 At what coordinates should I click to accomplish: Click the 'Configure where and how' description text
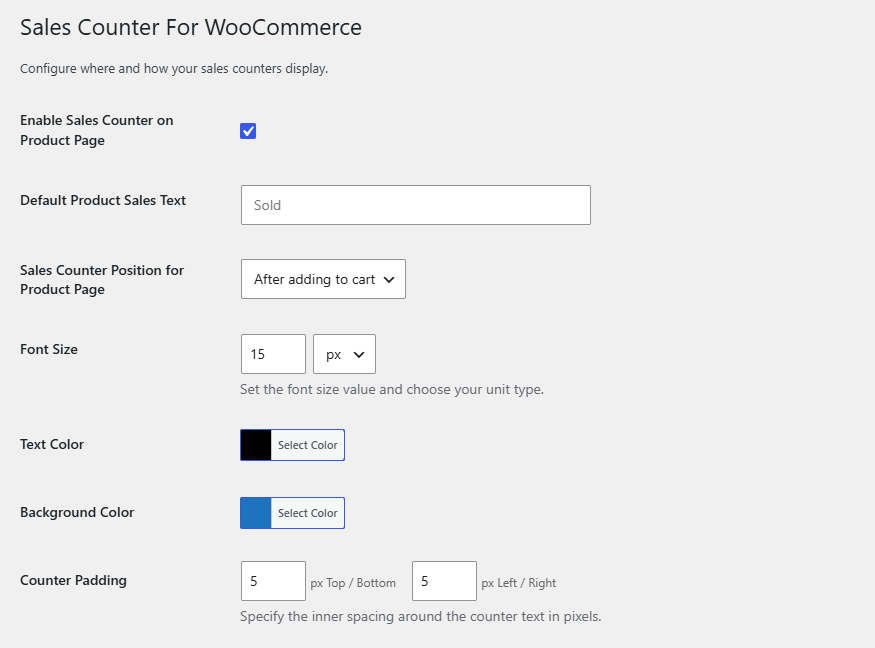click(174, 69)
